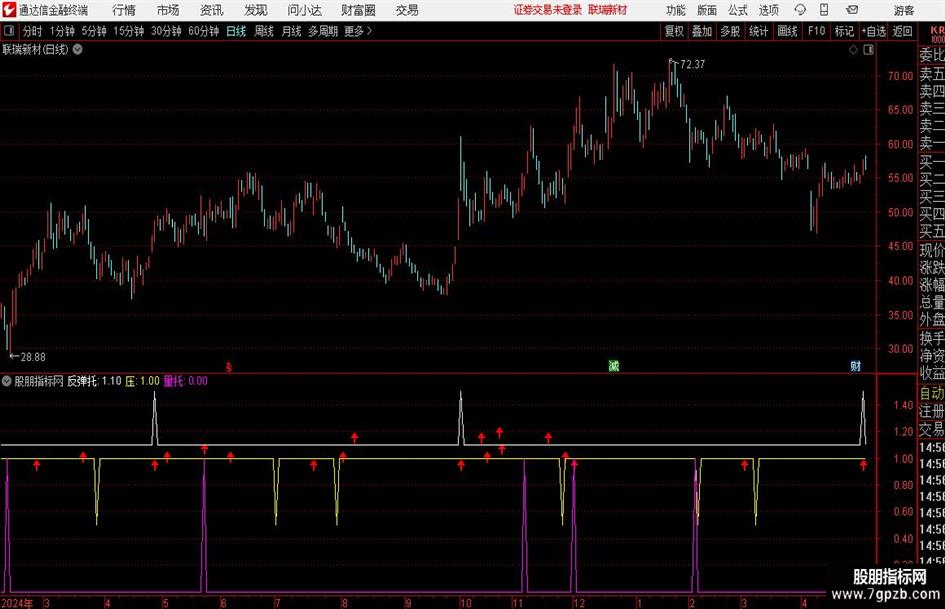Expand the 更多 period options
The height and width of the screenshot is (609, 945).
tap(358, 31)
